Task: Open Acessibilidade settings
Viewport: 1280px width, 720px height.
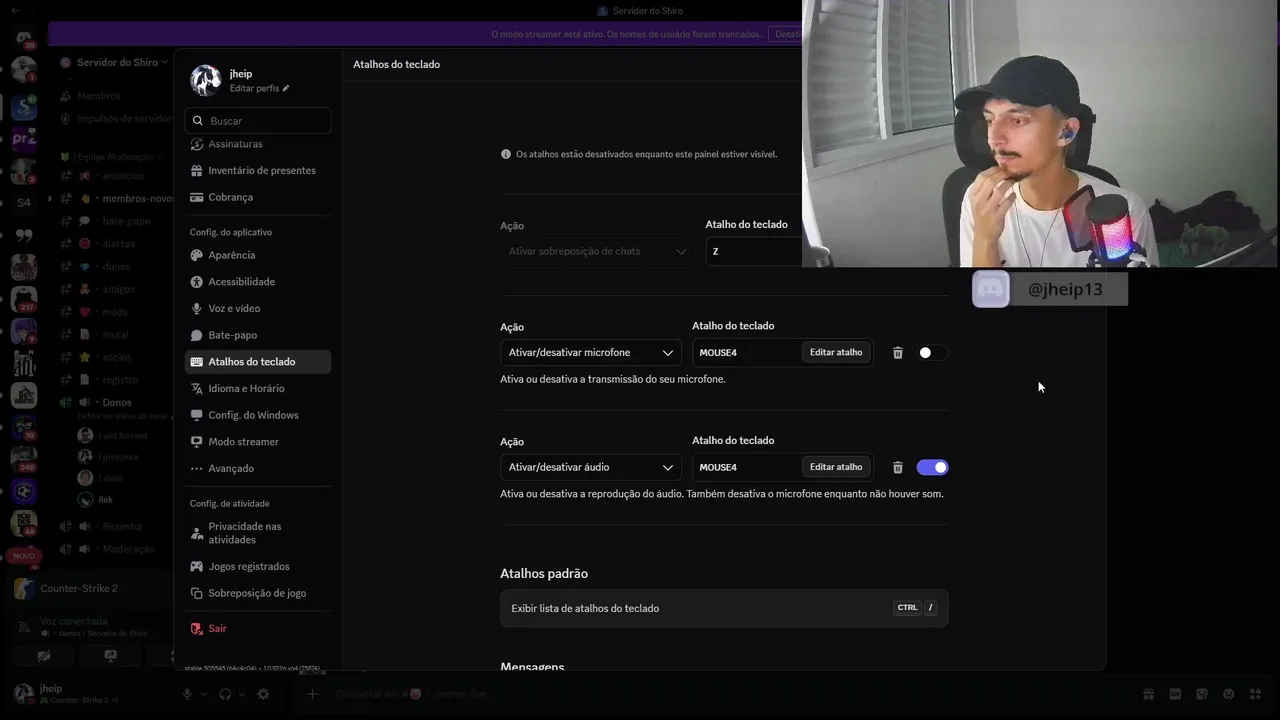Action: click(258, 282)
